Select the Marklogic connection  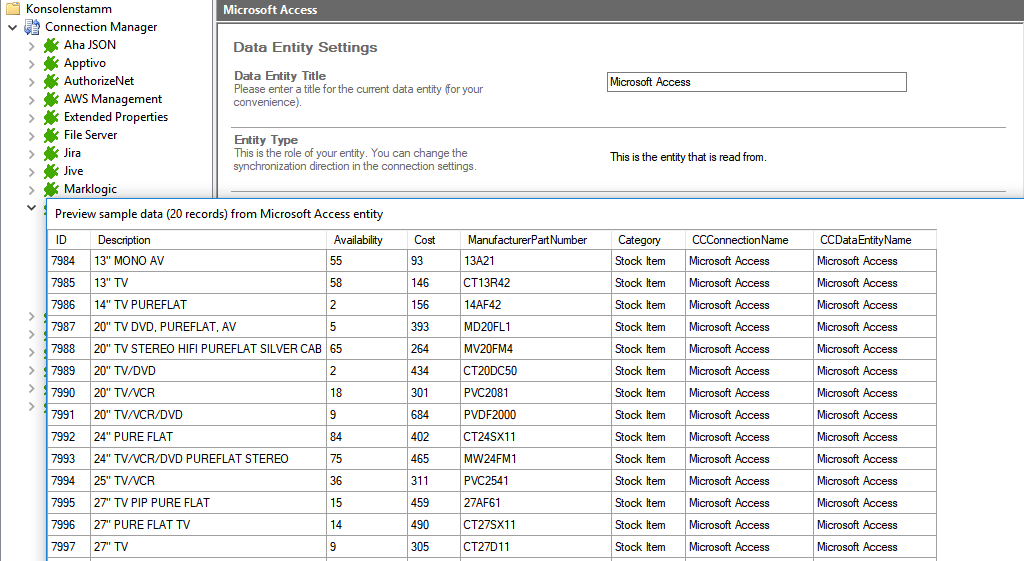tap(90, 189)
